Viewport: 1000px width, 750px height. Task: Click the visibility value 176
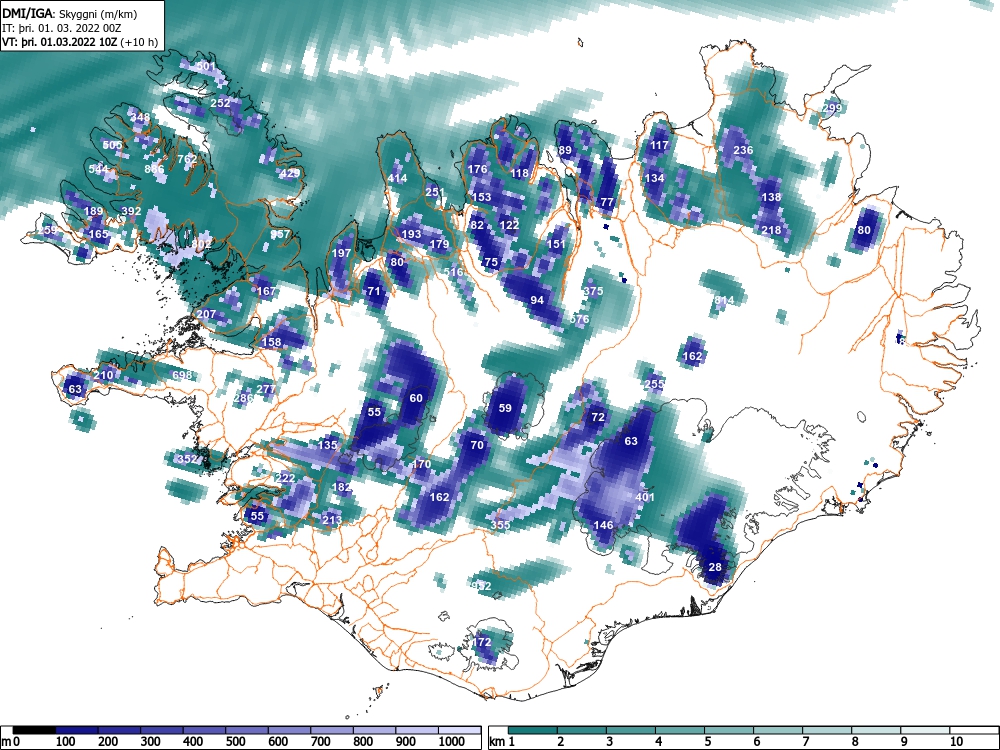pyautogui.click(x=478, y=169)
